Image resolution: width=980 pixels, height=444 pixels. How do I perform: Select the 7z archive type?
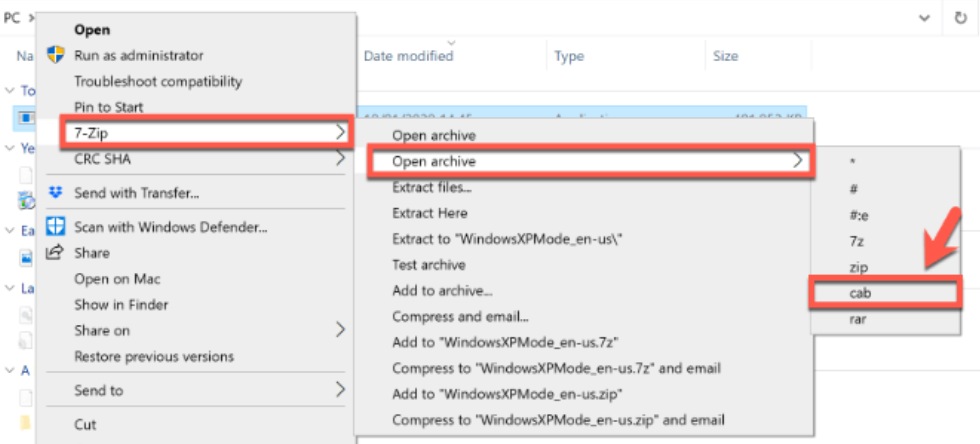point(857,241)
